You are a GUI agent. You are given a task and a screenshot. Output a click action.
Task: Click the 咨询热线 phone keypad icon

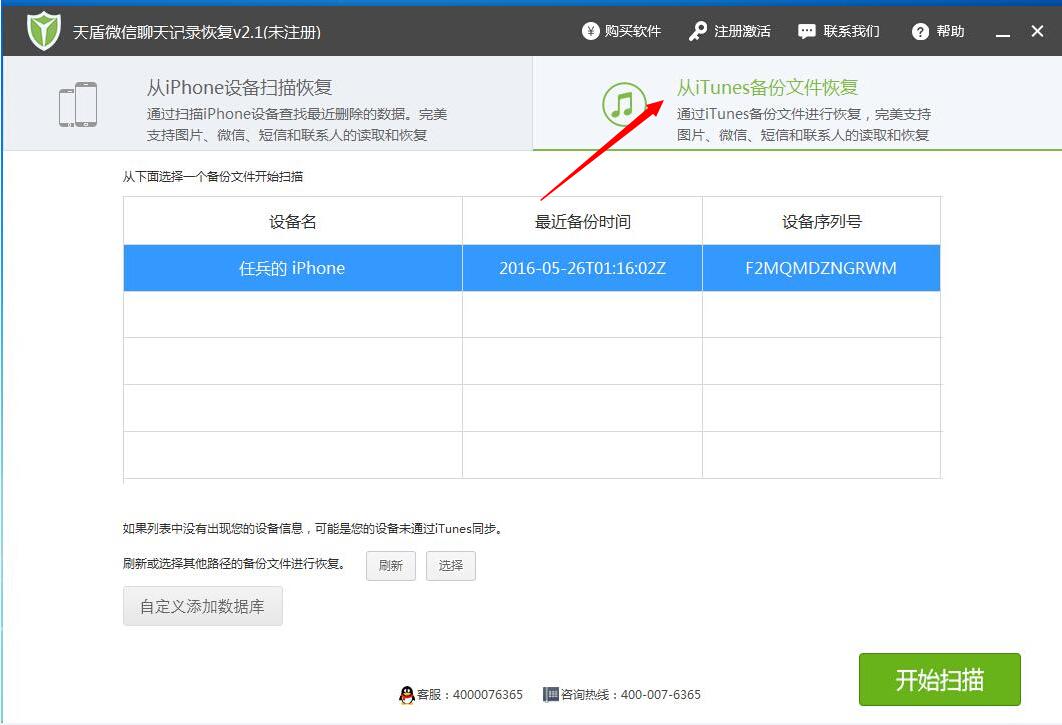549,695
